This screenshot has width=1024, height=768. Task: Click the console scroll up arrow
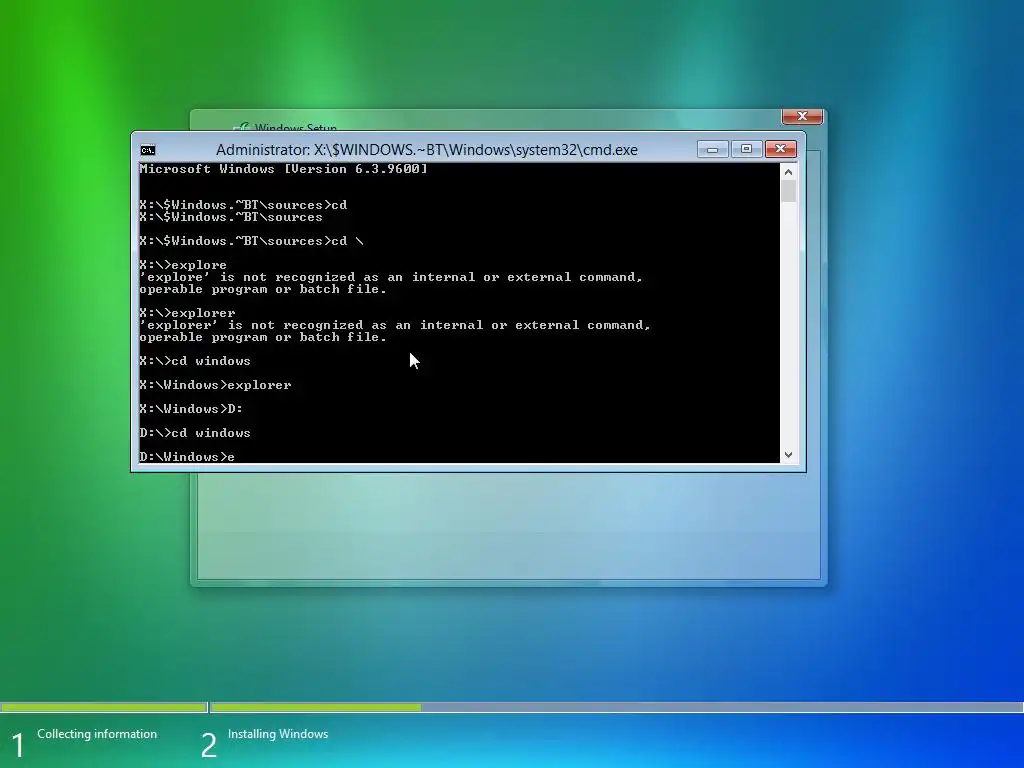pyautogui.click(x=788, y=172)
